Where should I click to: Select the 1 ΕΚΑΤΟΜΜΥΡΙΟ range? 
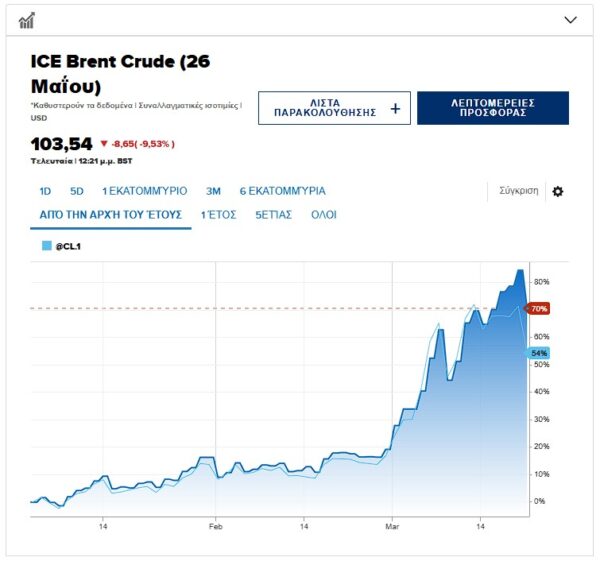[x=144, y=191]
